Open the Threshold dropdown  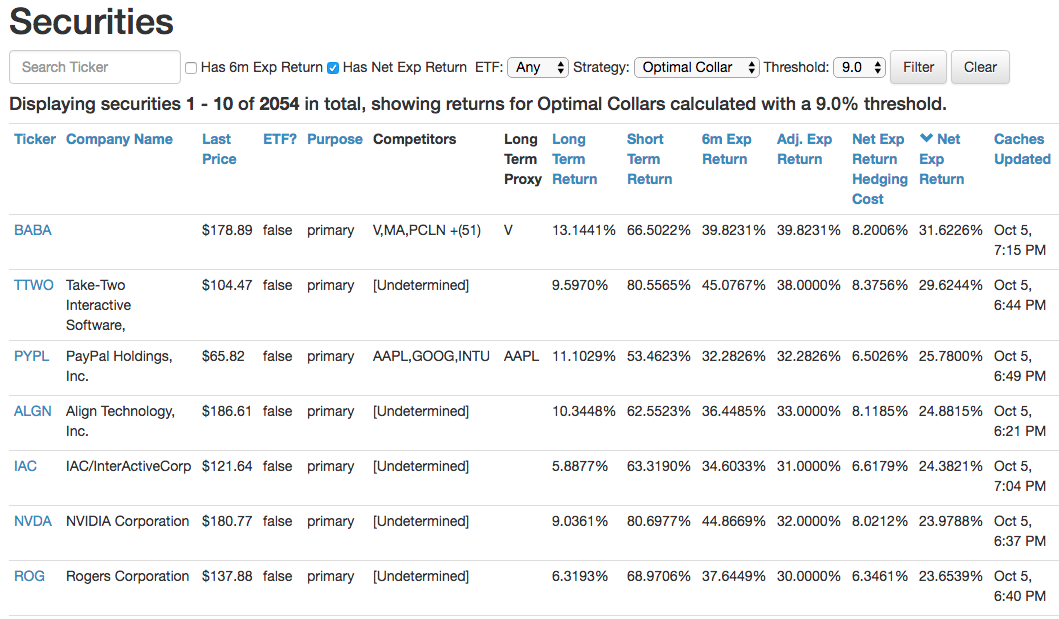(859, 68)
